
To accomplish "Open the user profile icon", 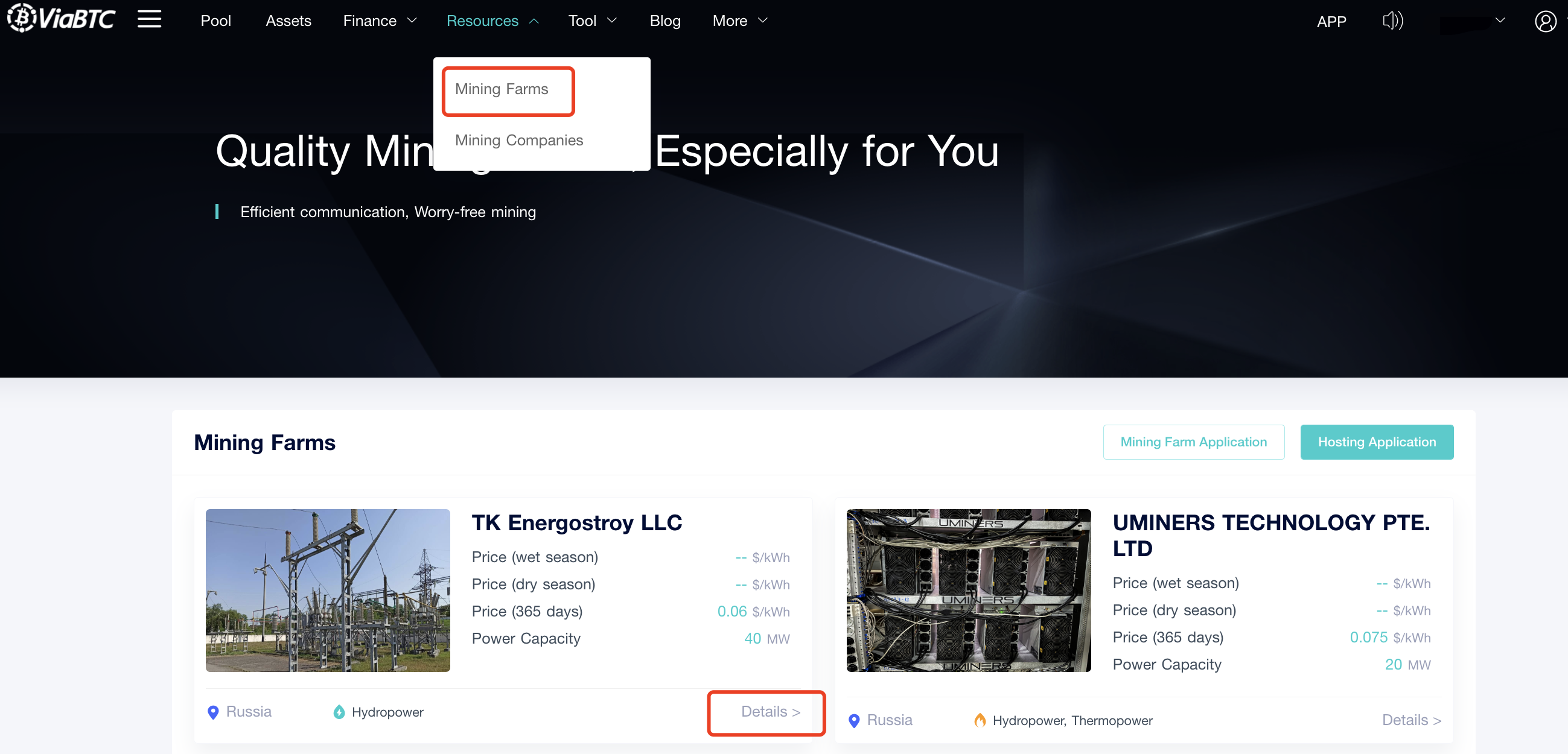I will pos(1545,21).
